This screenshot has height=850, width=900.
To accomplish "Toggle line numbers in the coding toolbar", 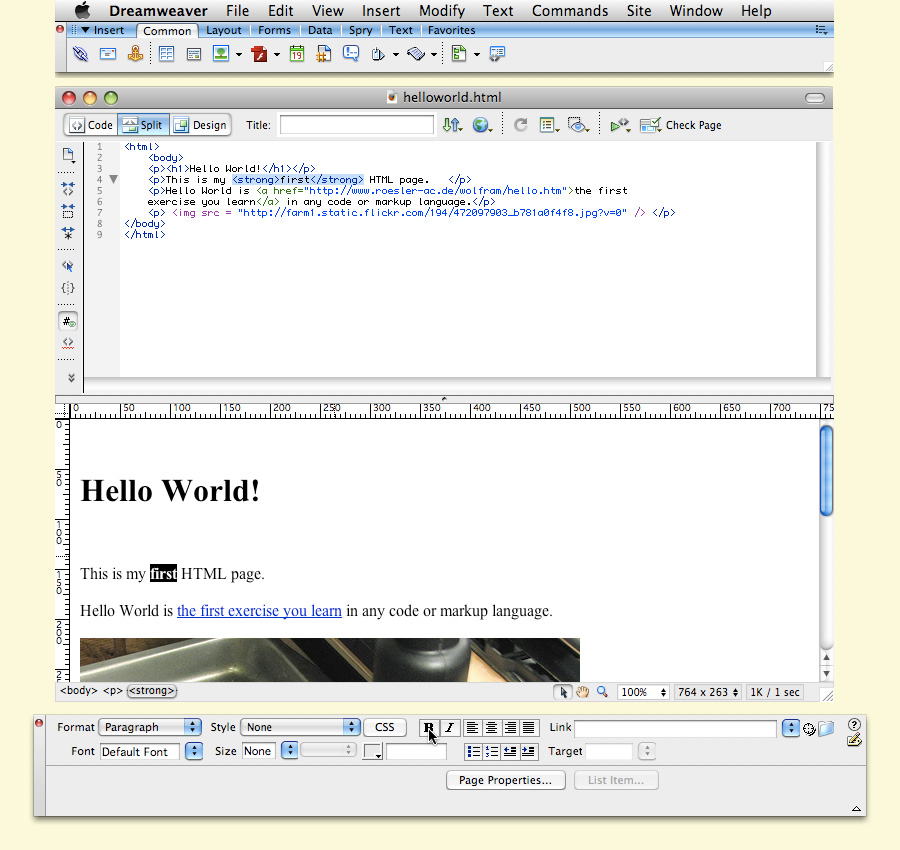I will (68, 320).
